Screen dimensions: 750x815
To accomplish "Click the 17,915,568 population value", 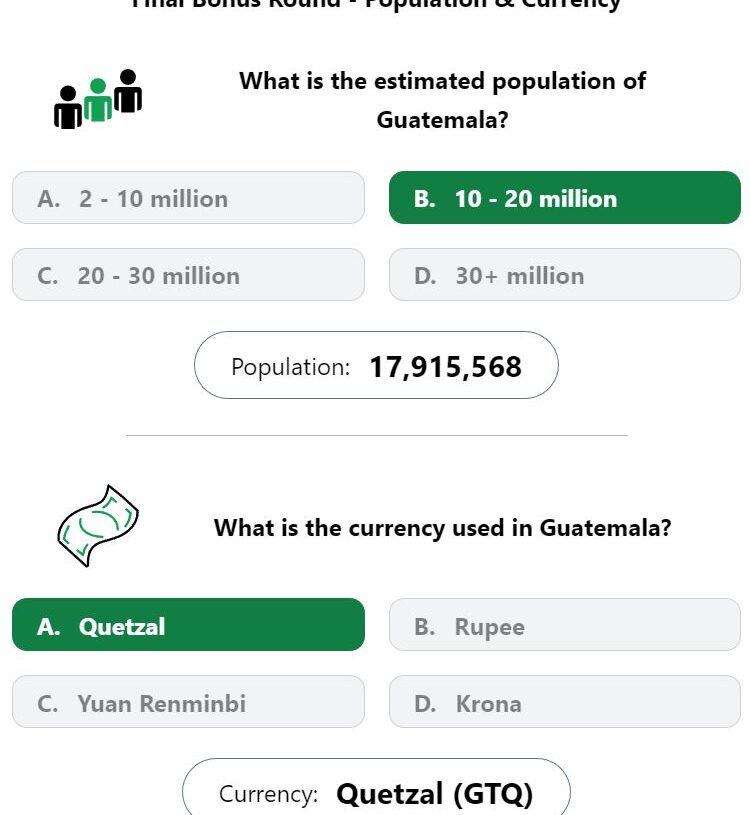I will tap(445, 367).
